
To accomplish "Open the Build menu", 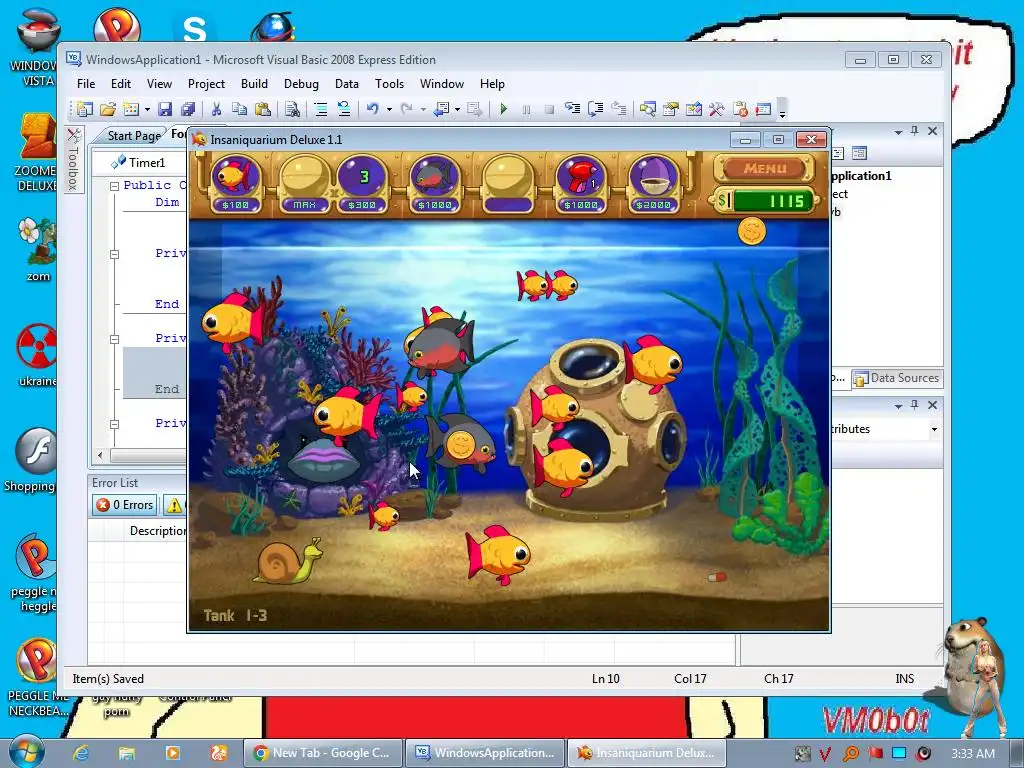I will [254, 84].
